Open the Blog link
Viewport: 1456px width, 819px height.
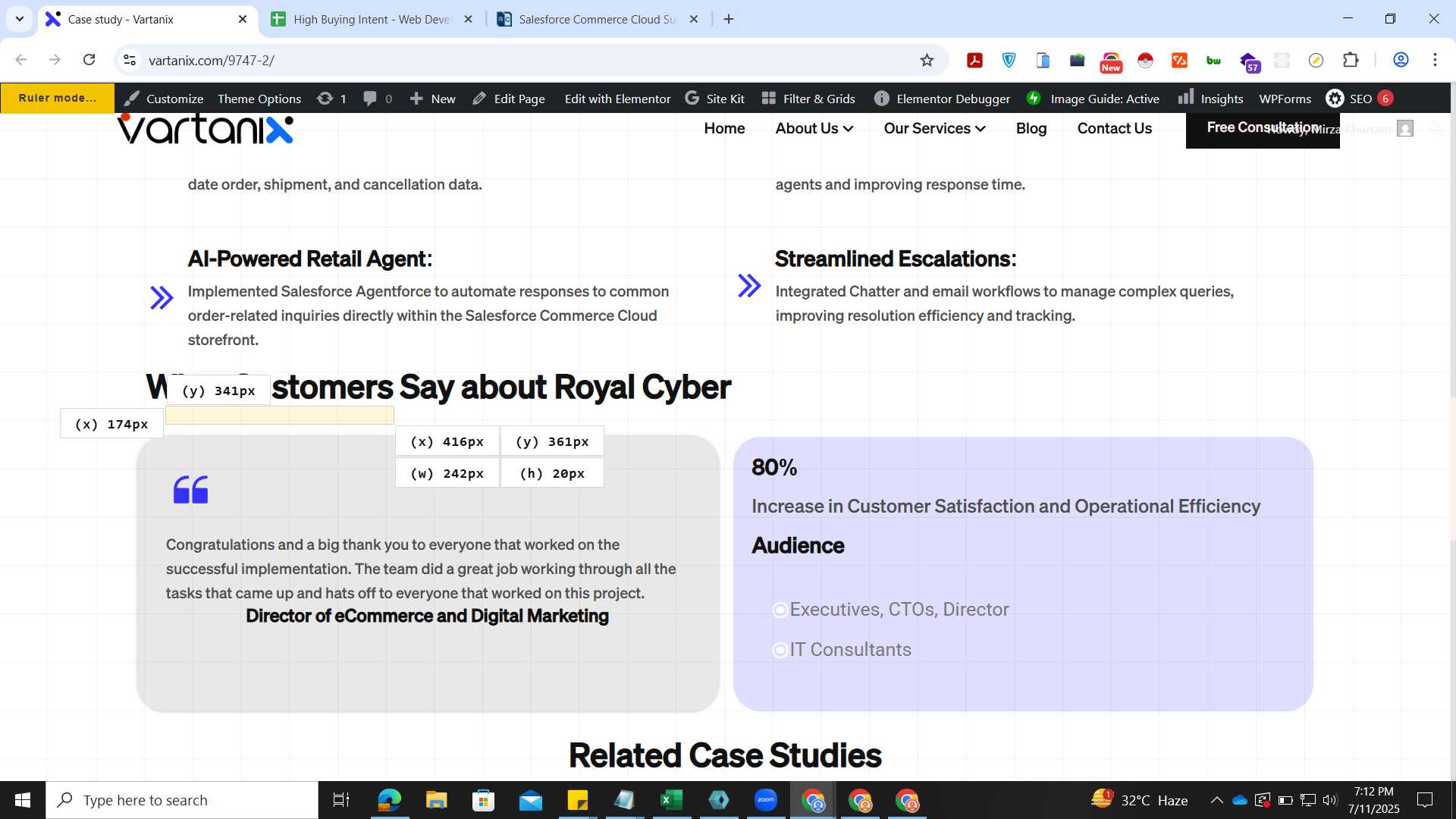pos(1031,128)
